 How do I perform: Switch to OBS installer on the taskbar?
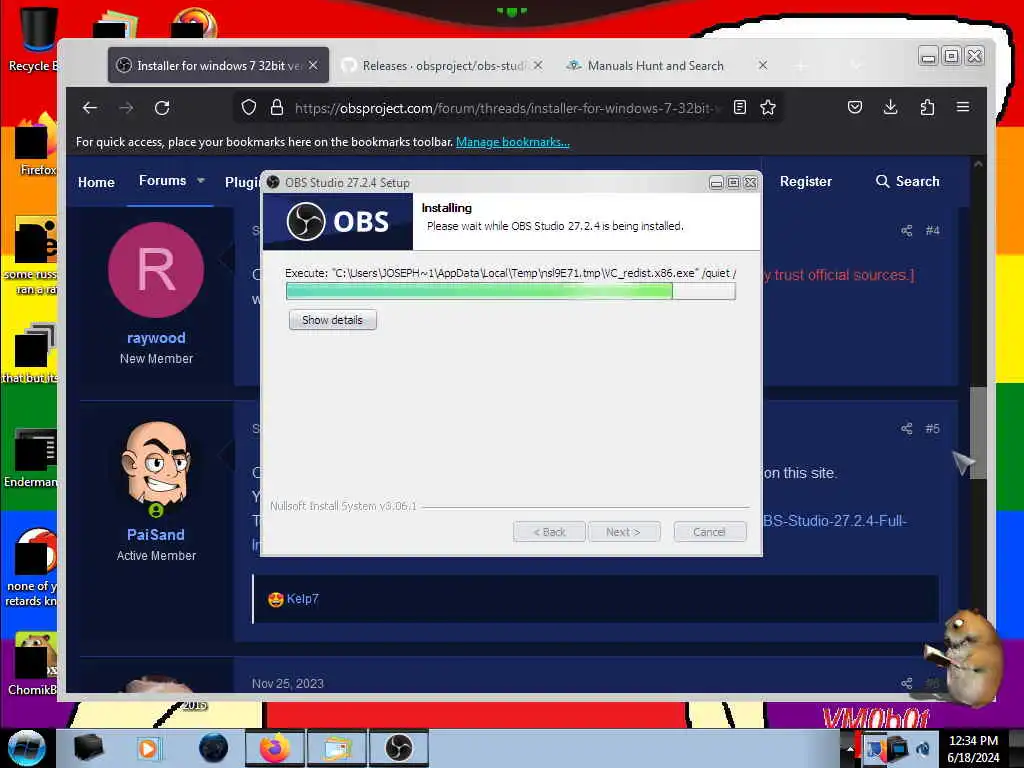pos(398,748)
